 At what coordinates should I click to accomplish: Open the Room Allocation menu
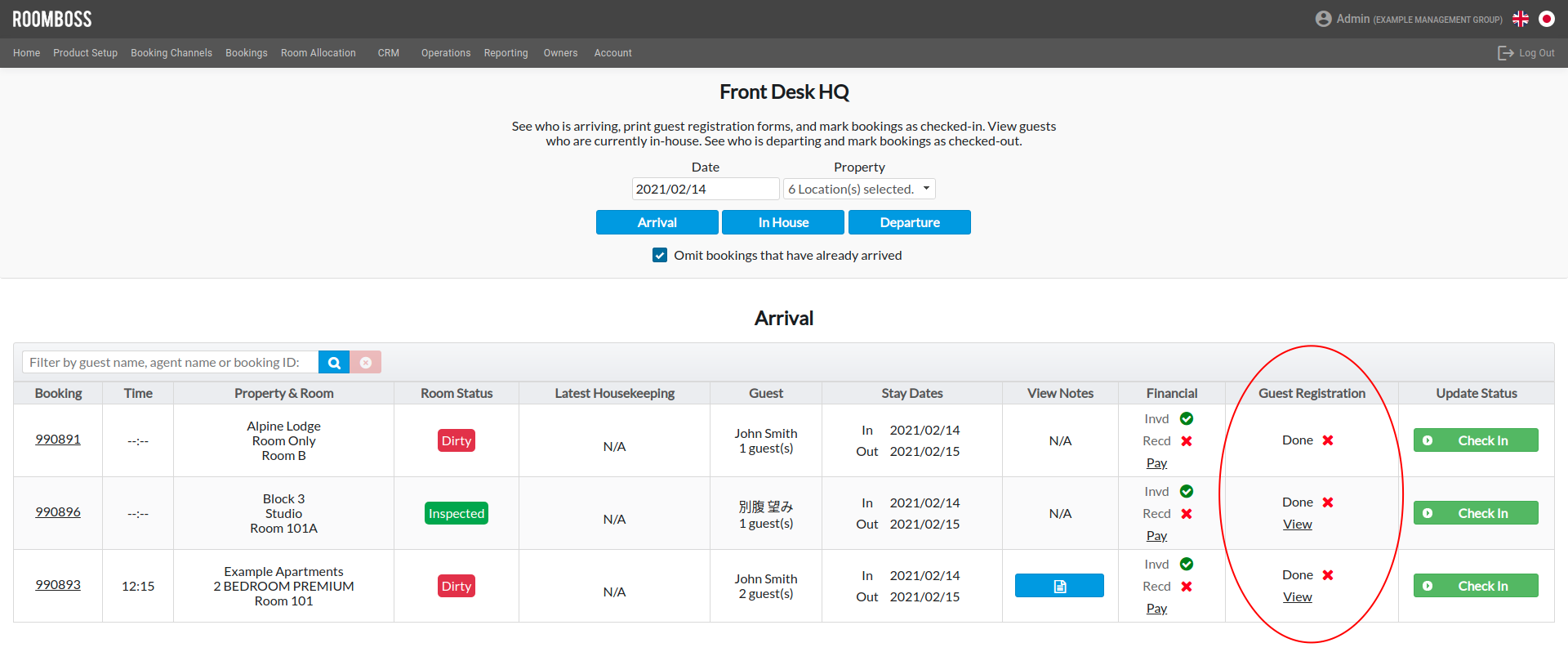click(x=318, y=53)
